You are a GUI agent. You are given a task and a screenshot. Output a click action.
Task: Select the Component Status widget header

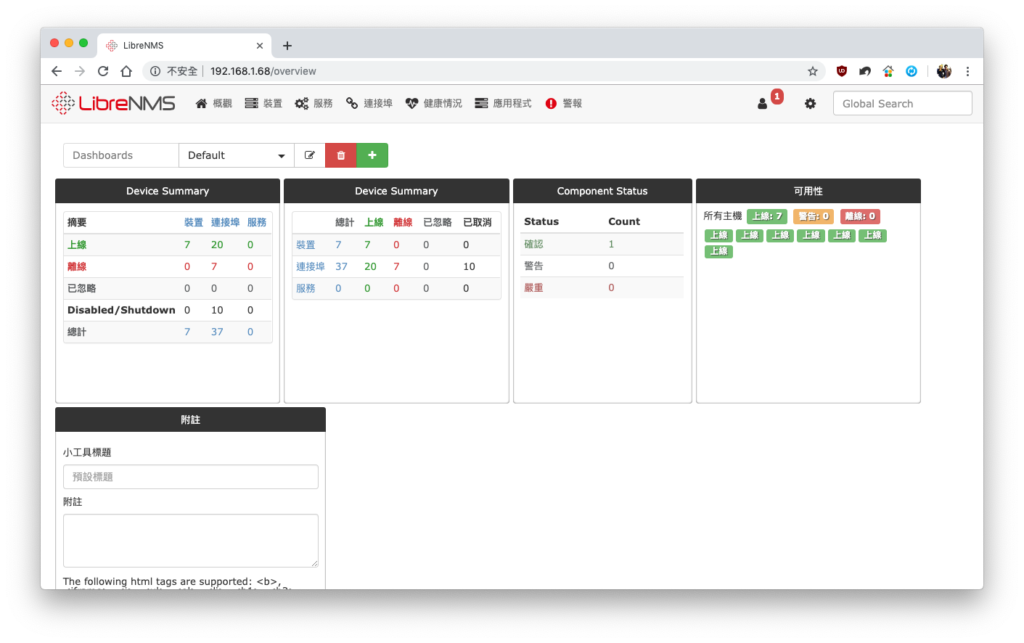point(602,191)
